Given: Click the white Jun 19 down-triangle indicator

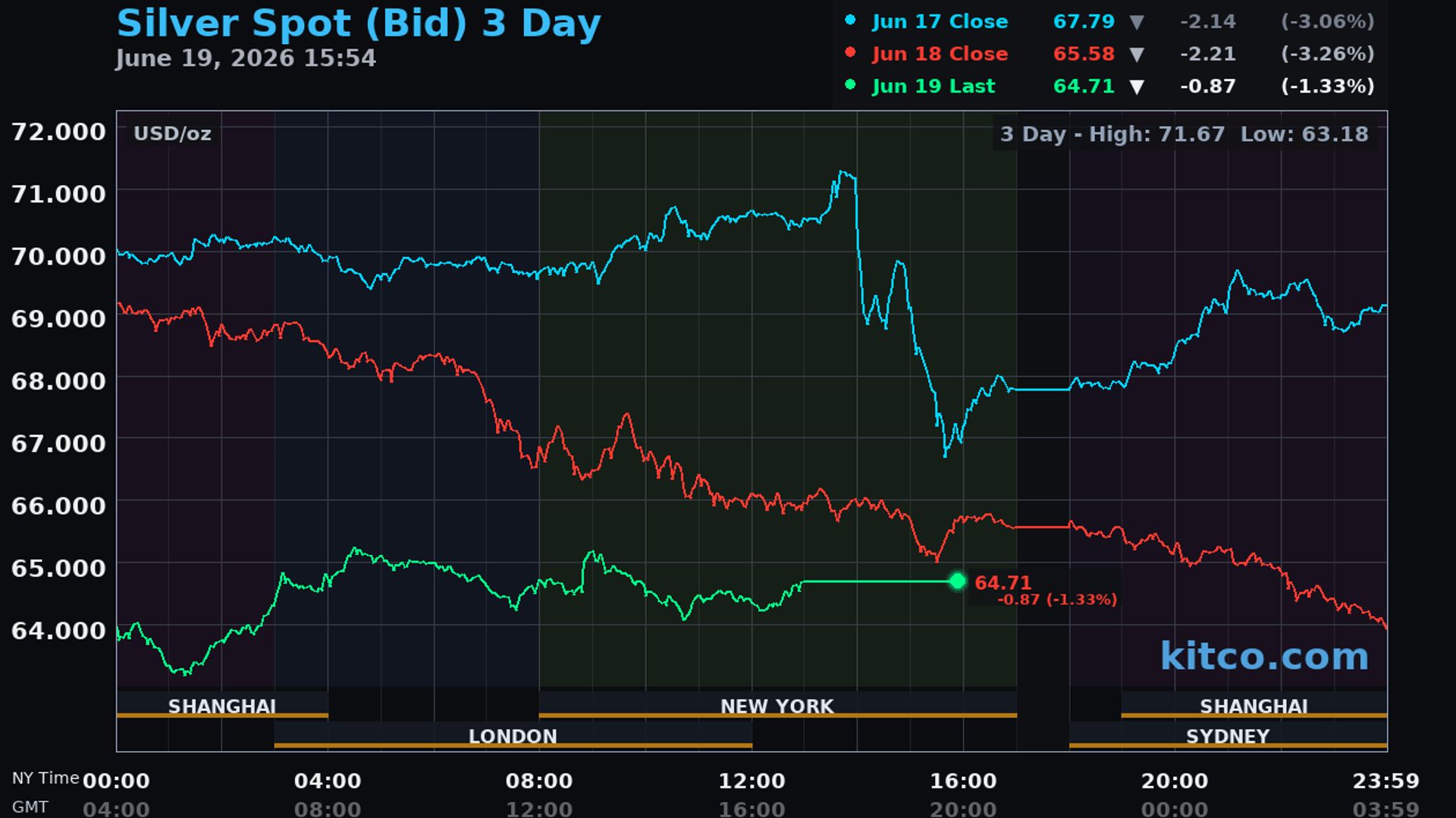Looking at the screenshot, I should (1136, 87).
